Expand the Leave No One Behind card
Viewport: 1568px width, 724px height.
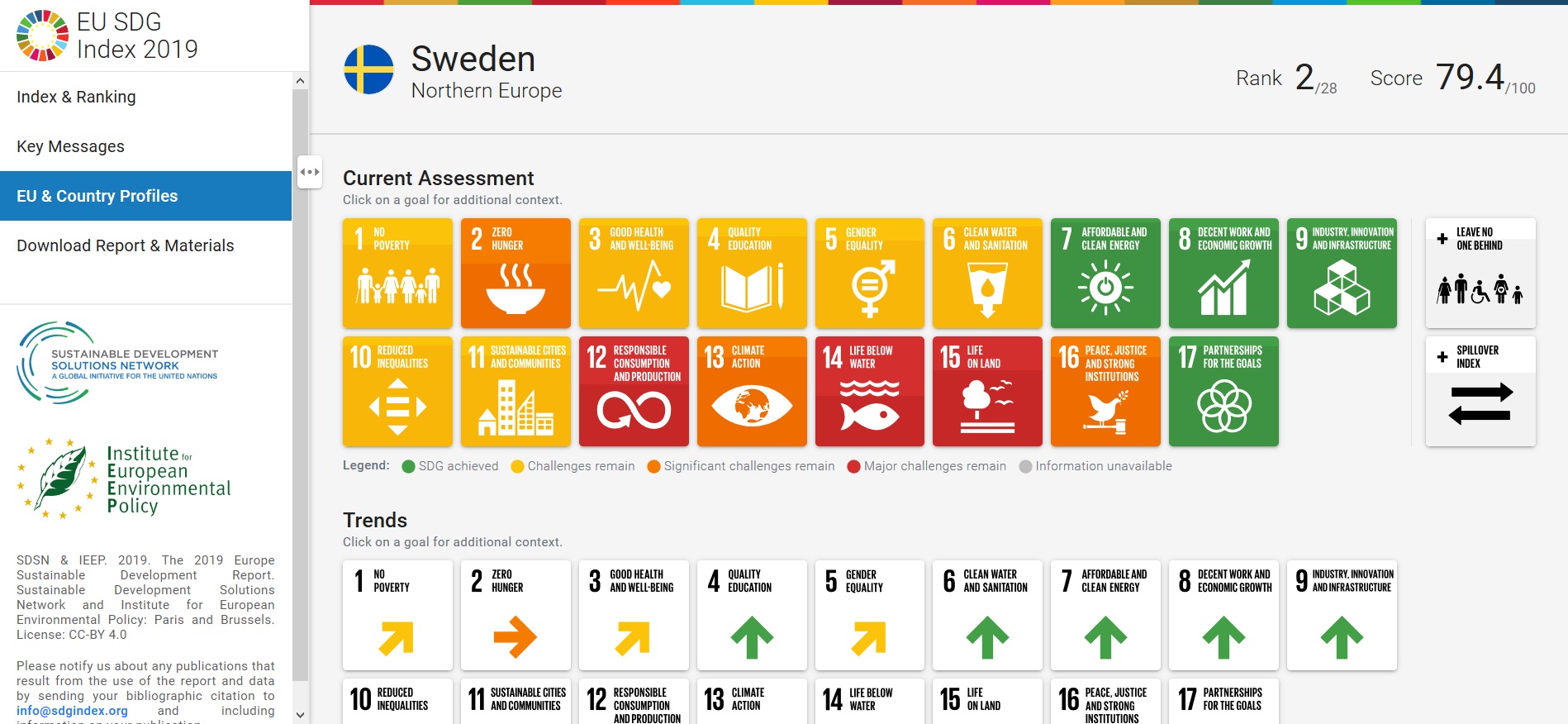(x=1480, y=274)
